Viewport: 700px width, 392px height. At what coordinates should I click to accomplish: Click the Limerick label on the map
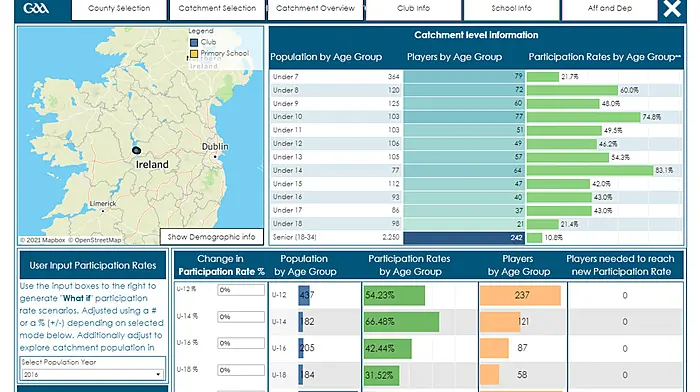click(103, 204)
